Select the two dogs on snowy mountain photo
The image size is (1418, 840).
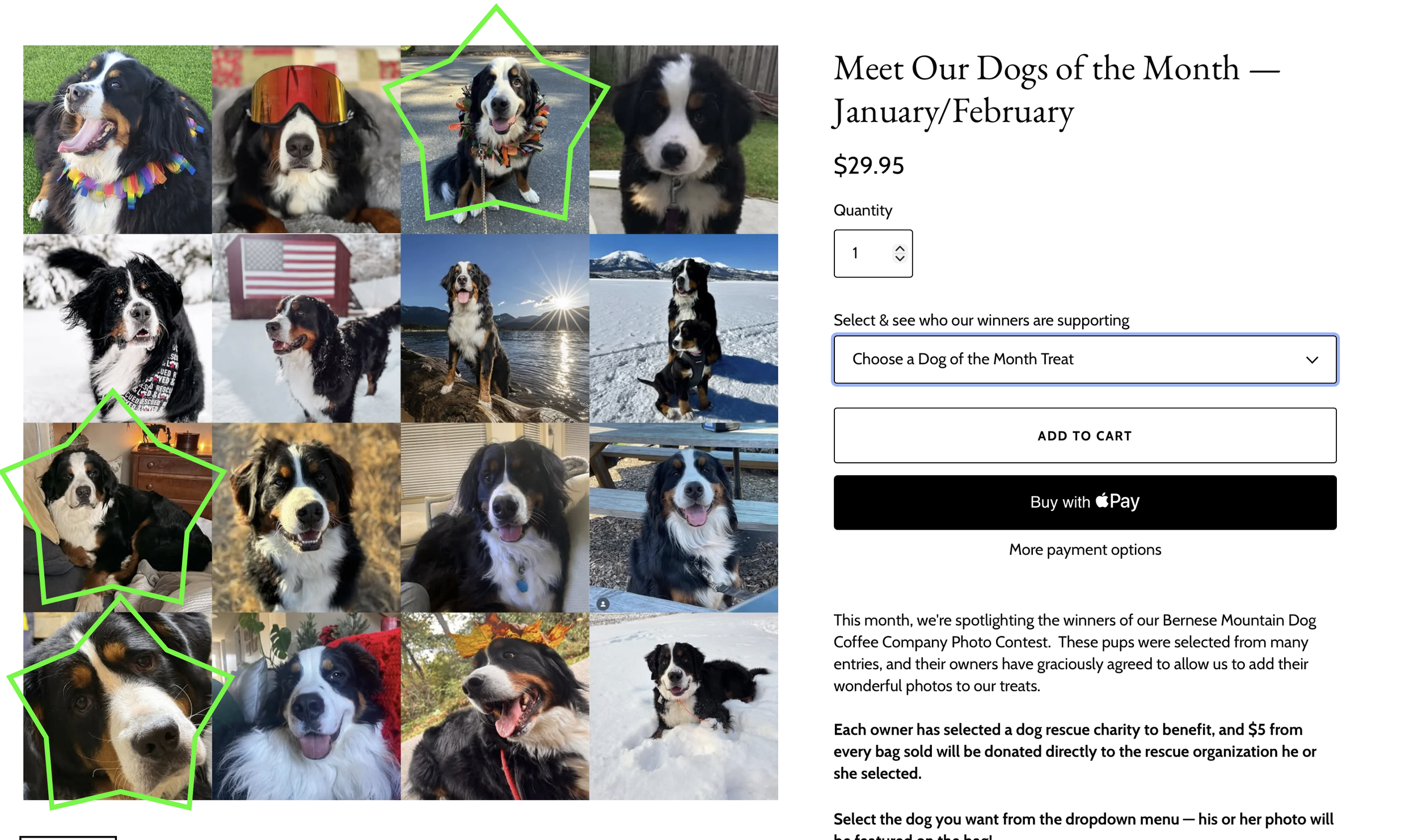tap(683, 328)
